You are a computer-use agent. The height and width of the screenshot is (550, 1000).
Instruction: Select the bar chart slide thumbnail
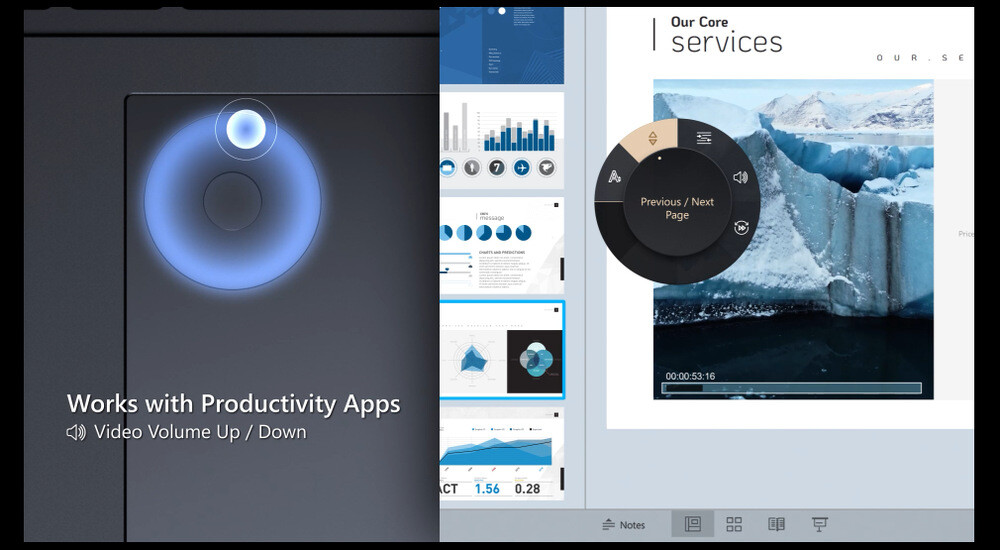click(501, 138)
